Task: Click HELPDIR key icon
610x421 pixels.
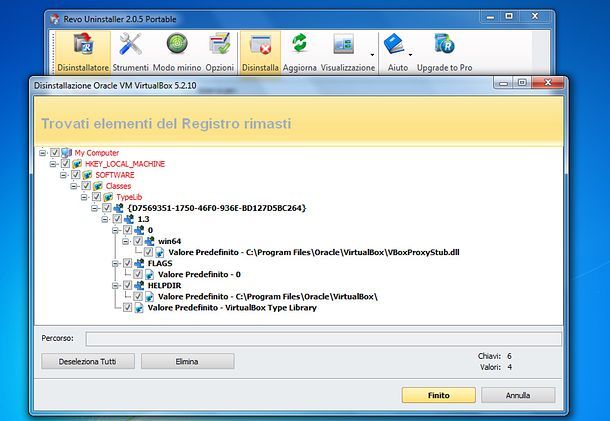Action: pos(139,286)
